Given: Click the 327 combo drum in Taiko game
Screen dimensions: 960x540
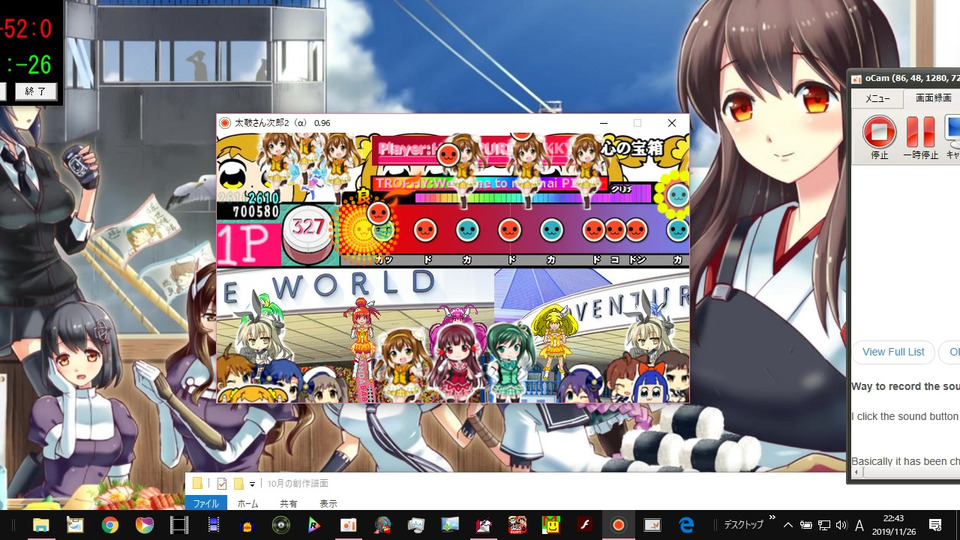Looking at the screenshot, I should point(308,236).
